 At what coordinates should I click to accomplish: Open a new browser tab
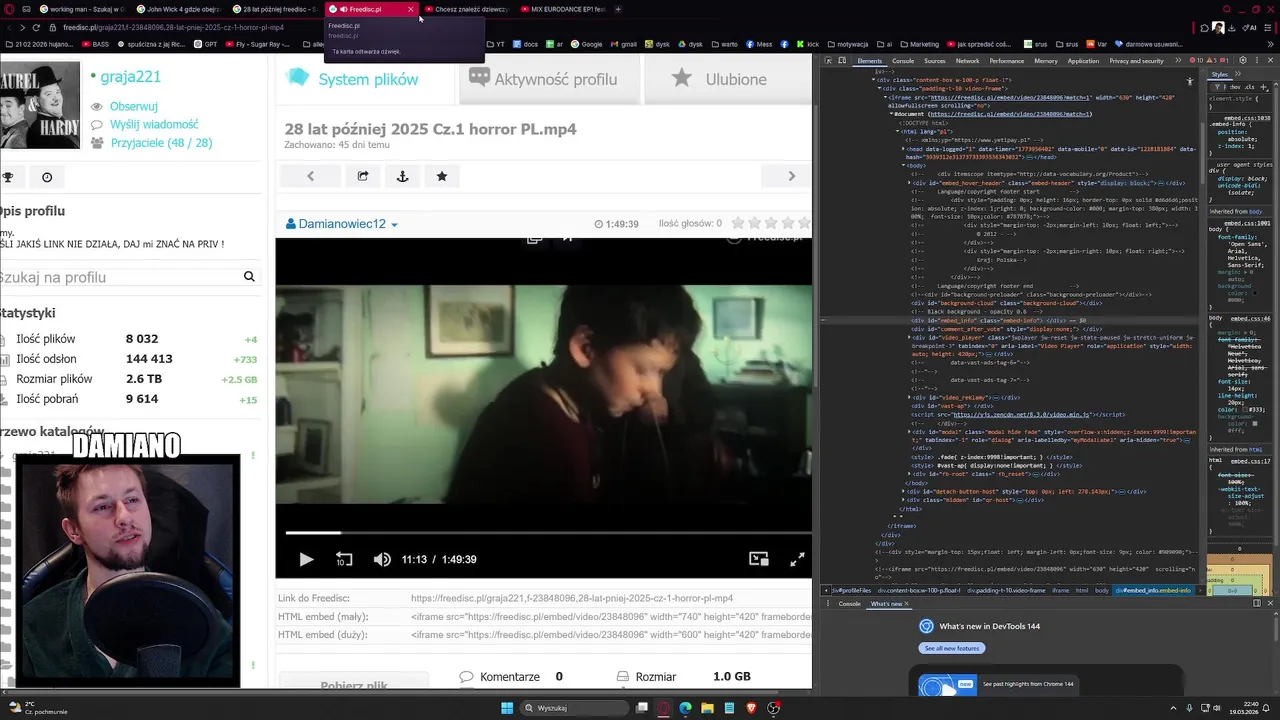click(618, 9)
